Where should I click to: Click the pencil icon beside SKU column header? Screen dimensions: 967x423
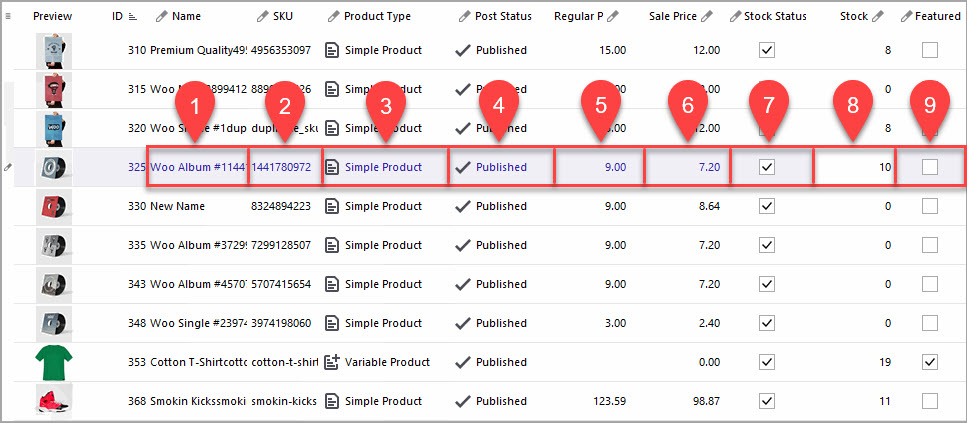pos(262,16)
